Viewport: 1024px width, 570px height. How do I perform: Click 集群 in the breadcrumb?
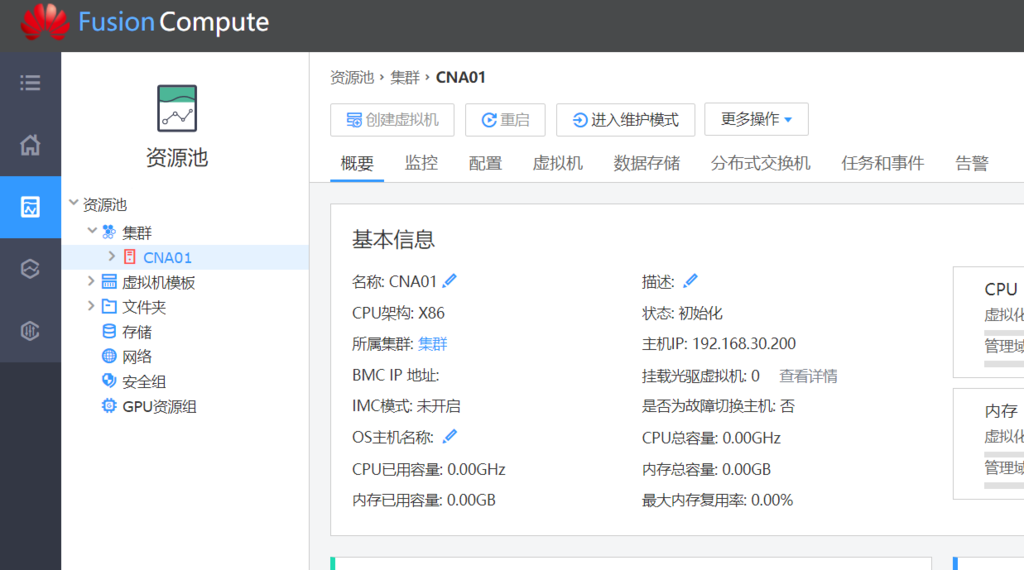[x=405, y=78]
